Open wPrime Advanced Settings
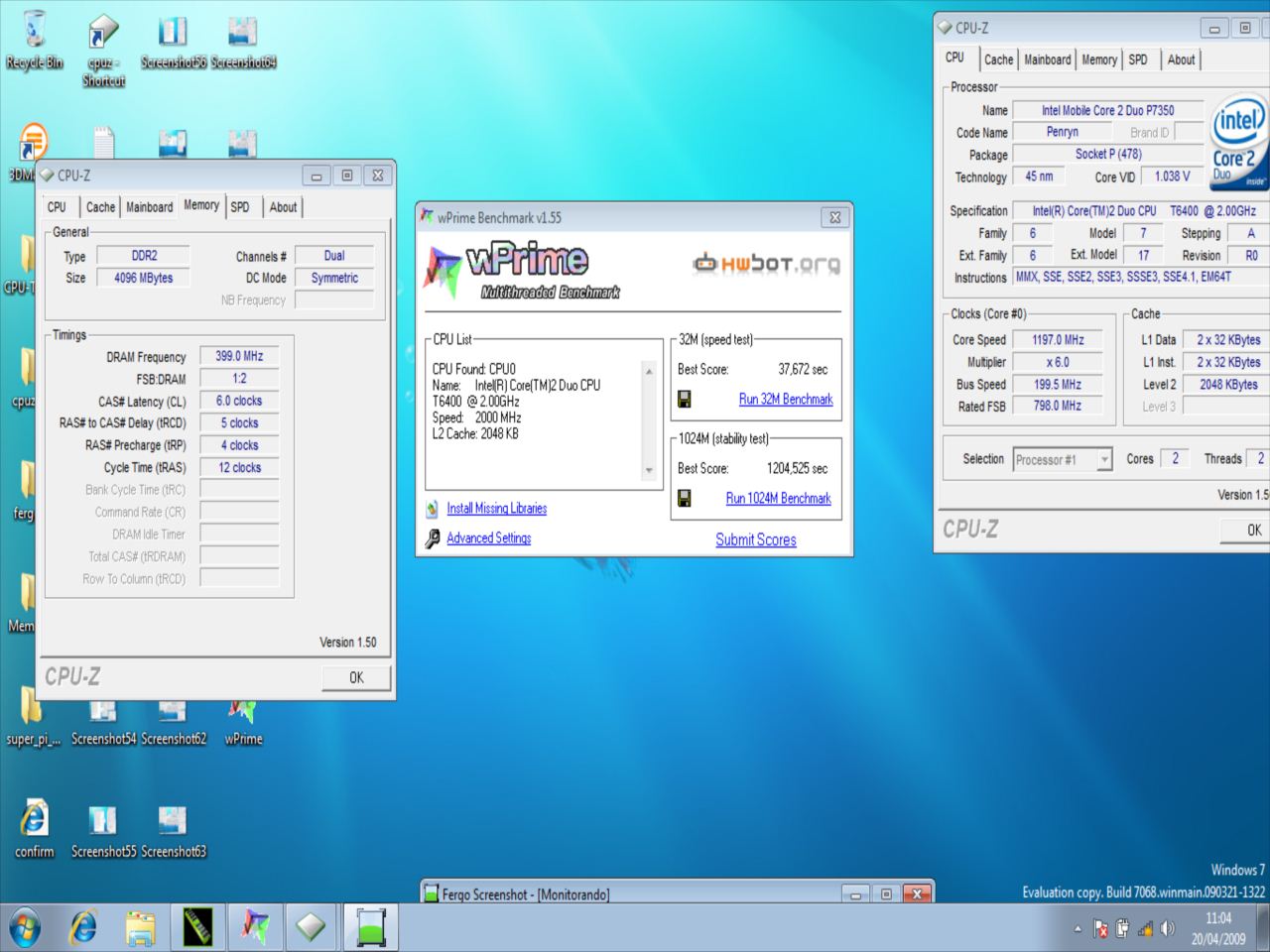This screenshot has height=952, width=1270. (x=488, y=537)
